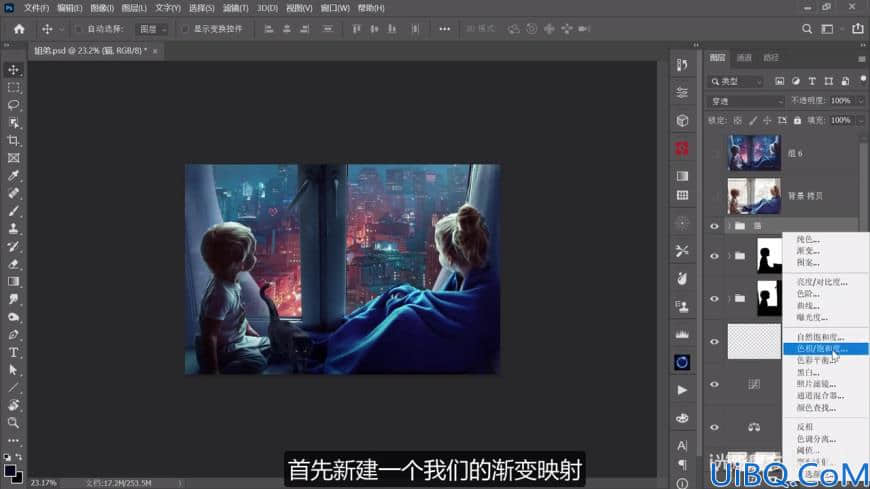Open the fill 填充 dropdown arrow

click(861, 120)
